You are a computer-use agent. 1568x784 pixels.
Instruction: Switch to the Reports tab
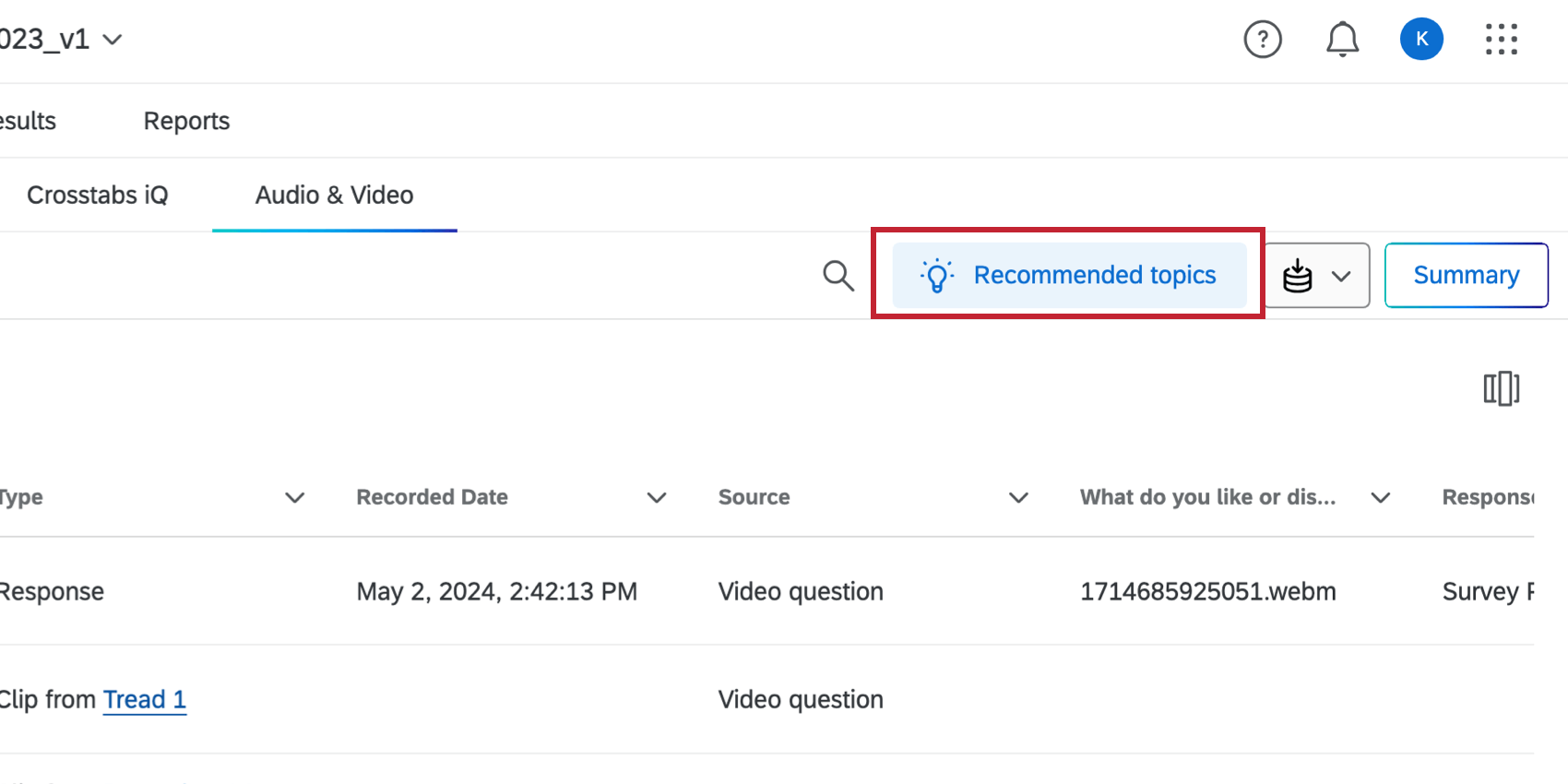click(186, 121)
